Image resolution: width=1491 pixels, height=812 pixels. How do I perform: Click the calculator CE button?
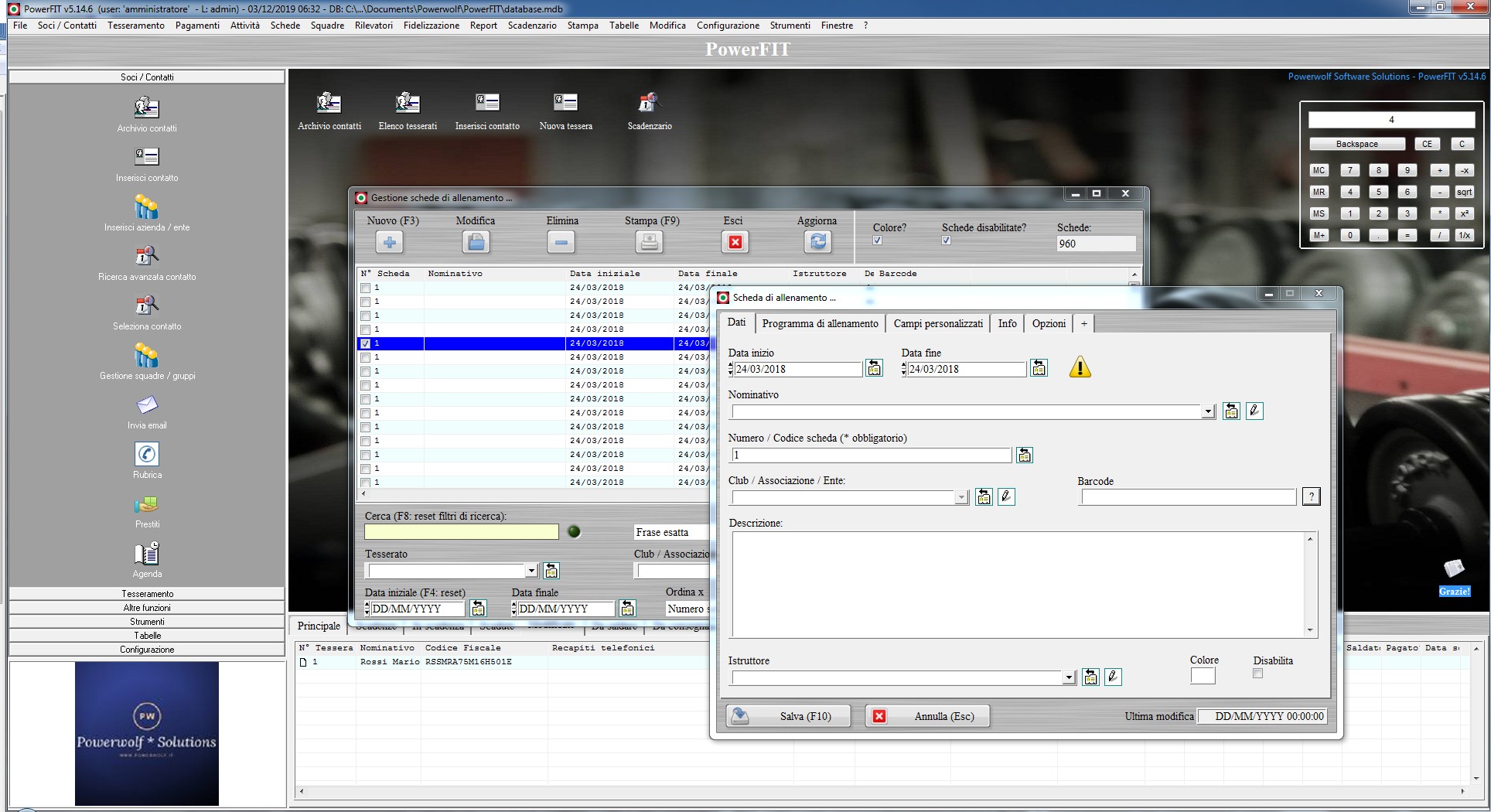click(1427, 144)
